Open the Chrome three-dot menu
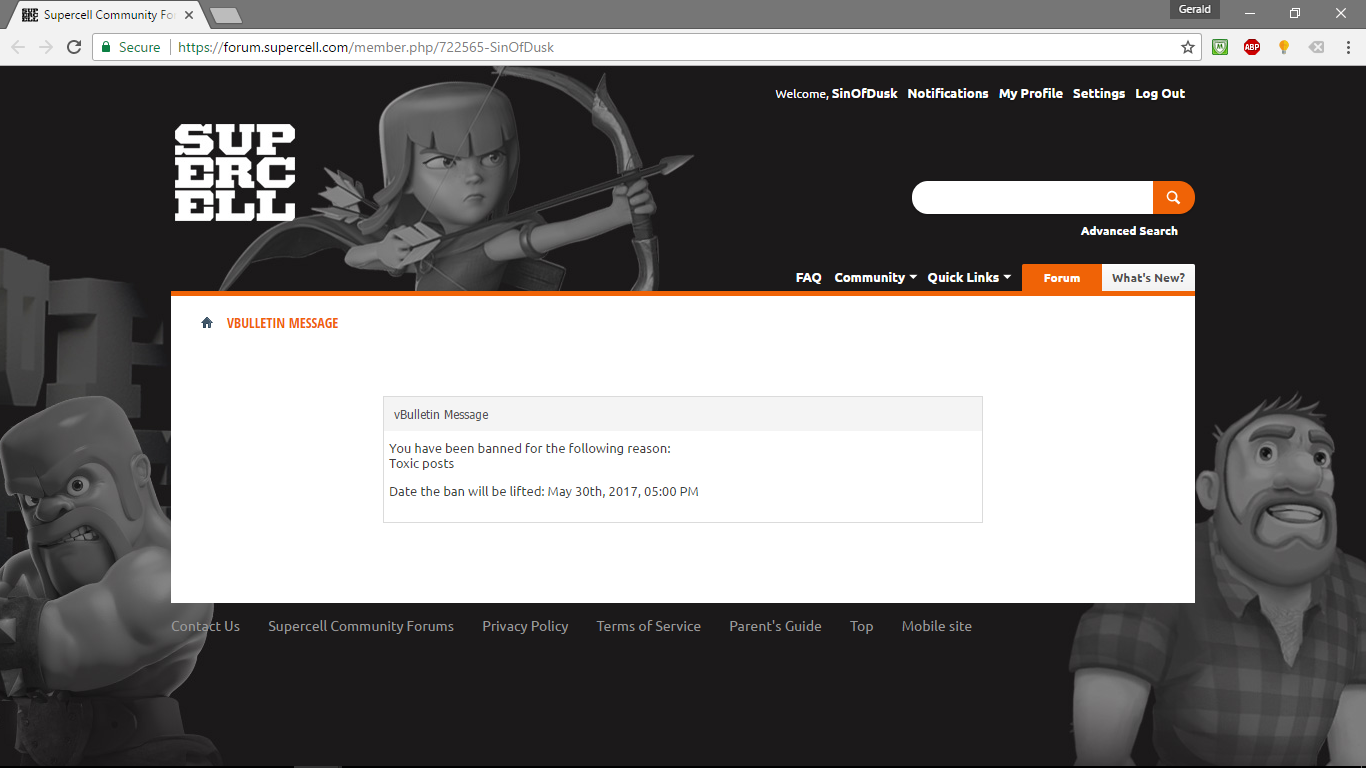 click(x=1348, y=47)
